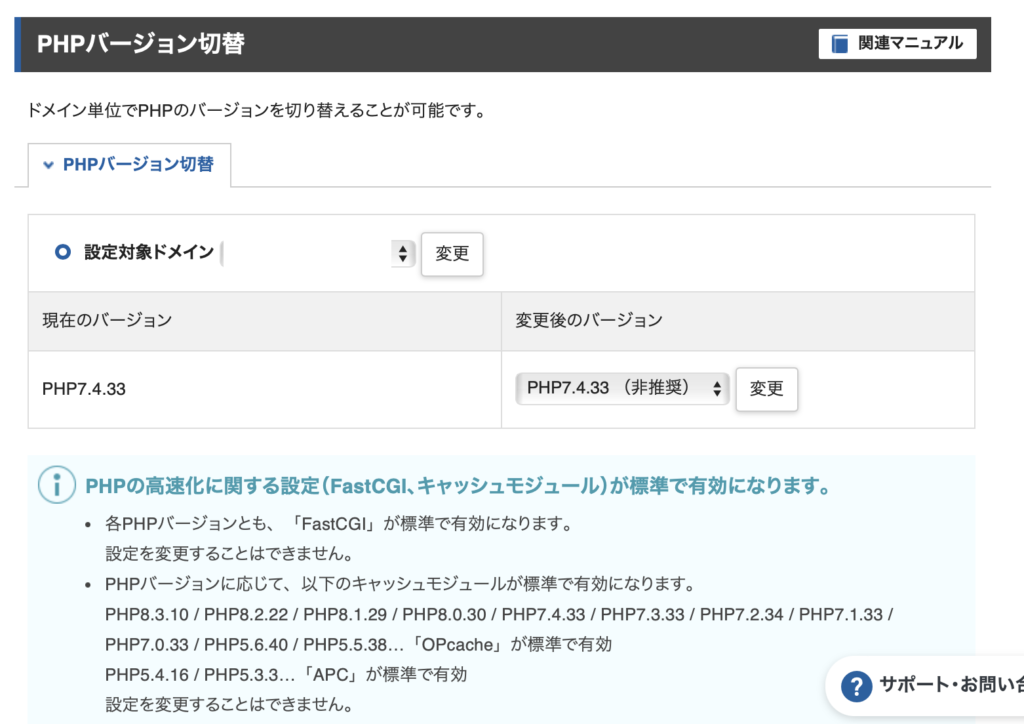Click the domain selector up-down arrows

point(402,254)
